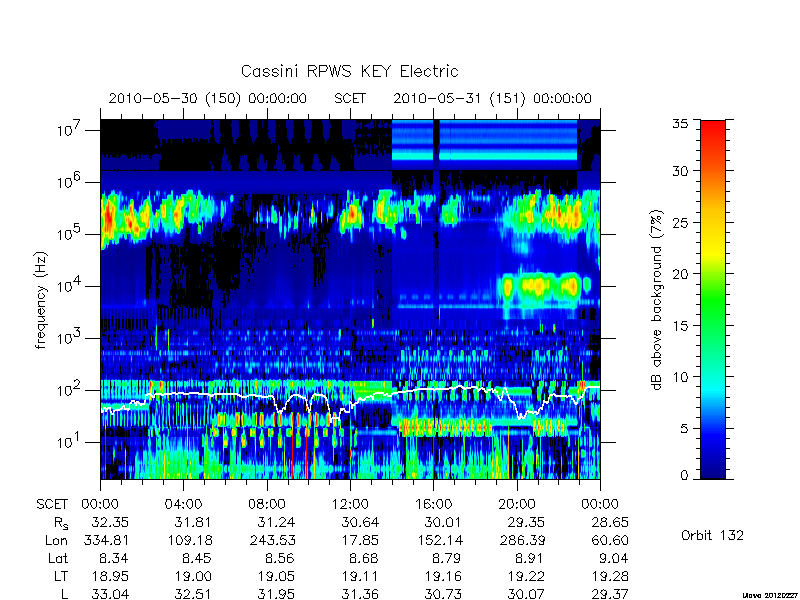
Task: Click the 'frequency (Hz)' axis label
Action: [41, 300]
